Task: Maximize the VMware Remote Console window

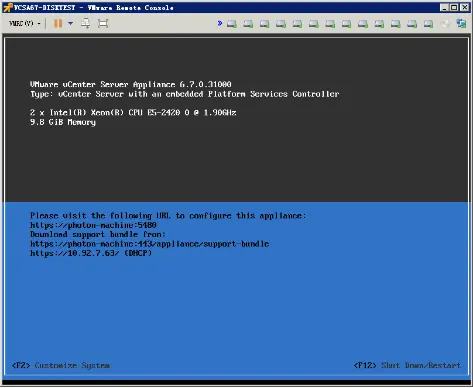Action: coord(454,7)
